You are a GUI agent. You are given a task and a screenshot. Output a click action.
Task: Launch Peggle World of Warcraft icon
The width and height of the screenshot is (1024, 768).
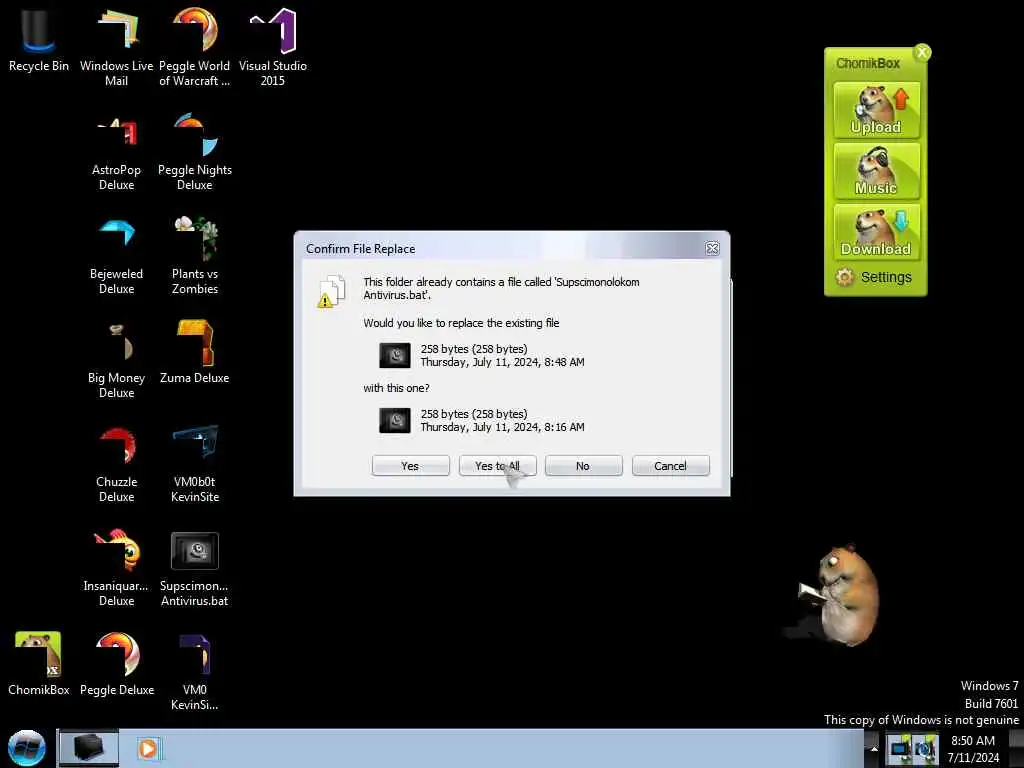click(195, 46)
